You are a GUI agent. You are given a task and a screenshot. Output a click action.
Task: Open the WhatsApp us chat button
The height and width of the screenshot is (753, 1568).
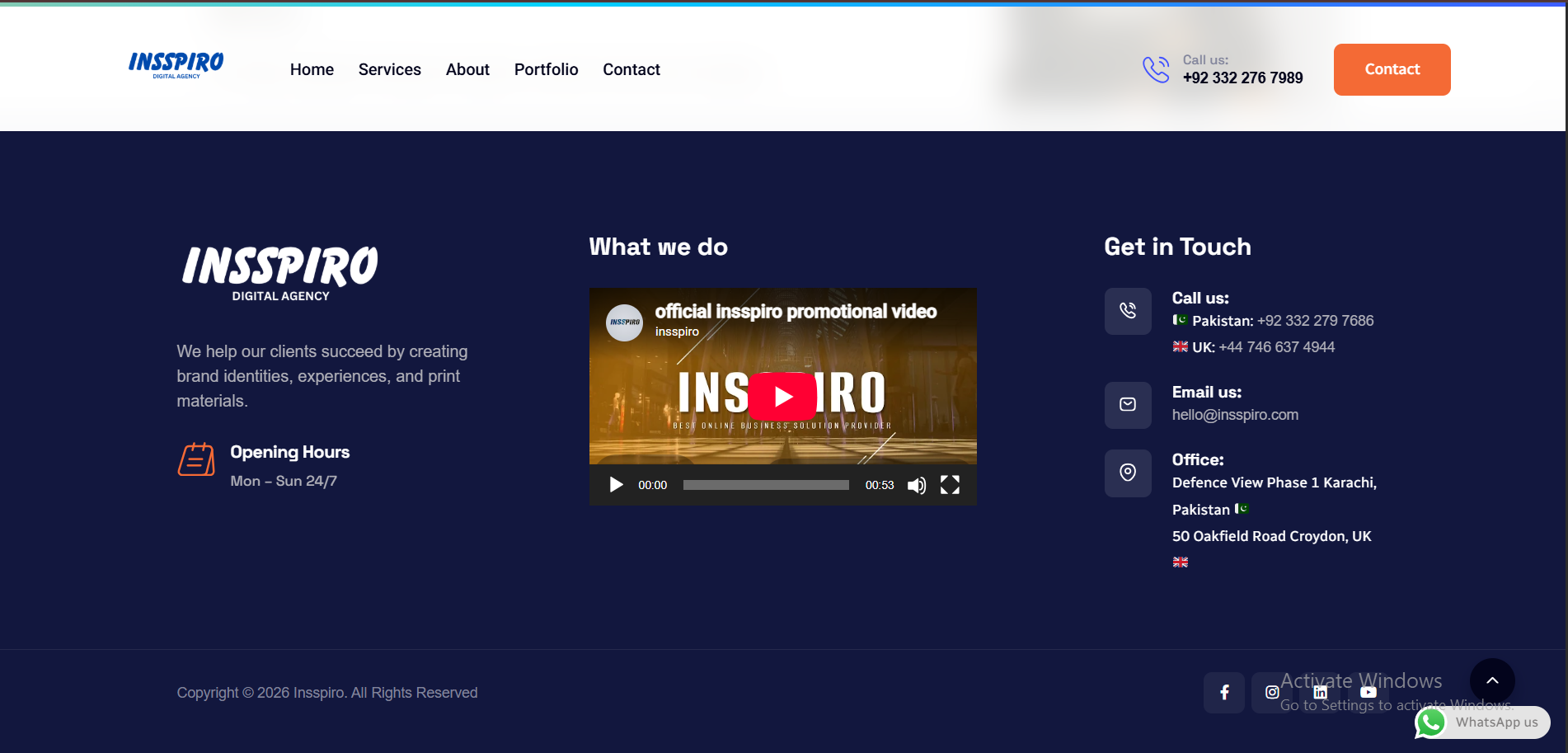[x=1482, y=722]
